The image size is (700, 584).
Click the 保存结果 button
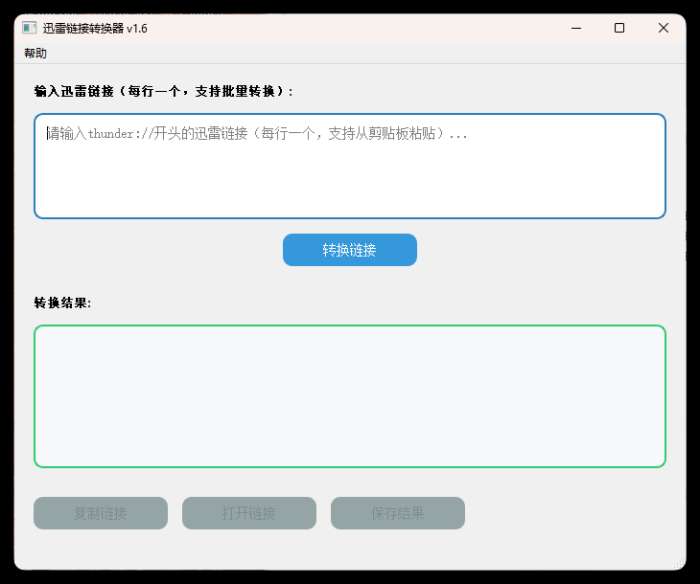(398, 513)
